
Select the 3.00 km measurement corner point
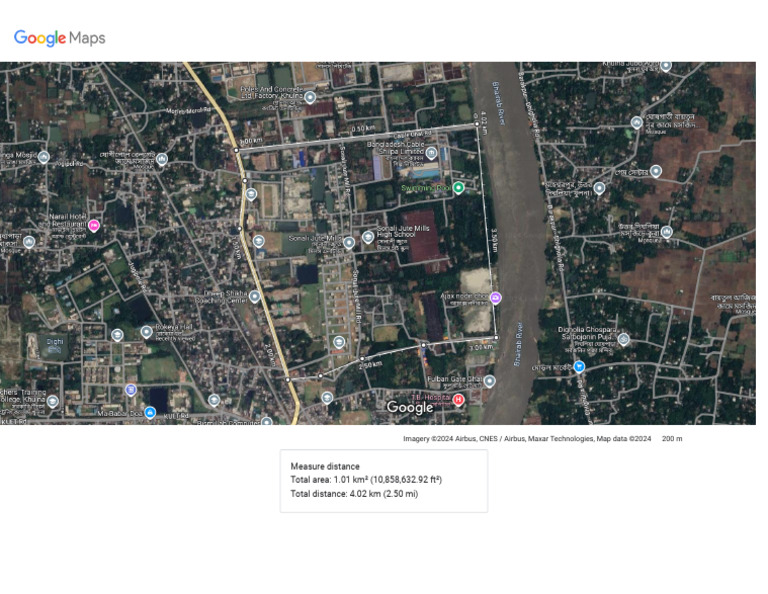[x=495, y=335]
